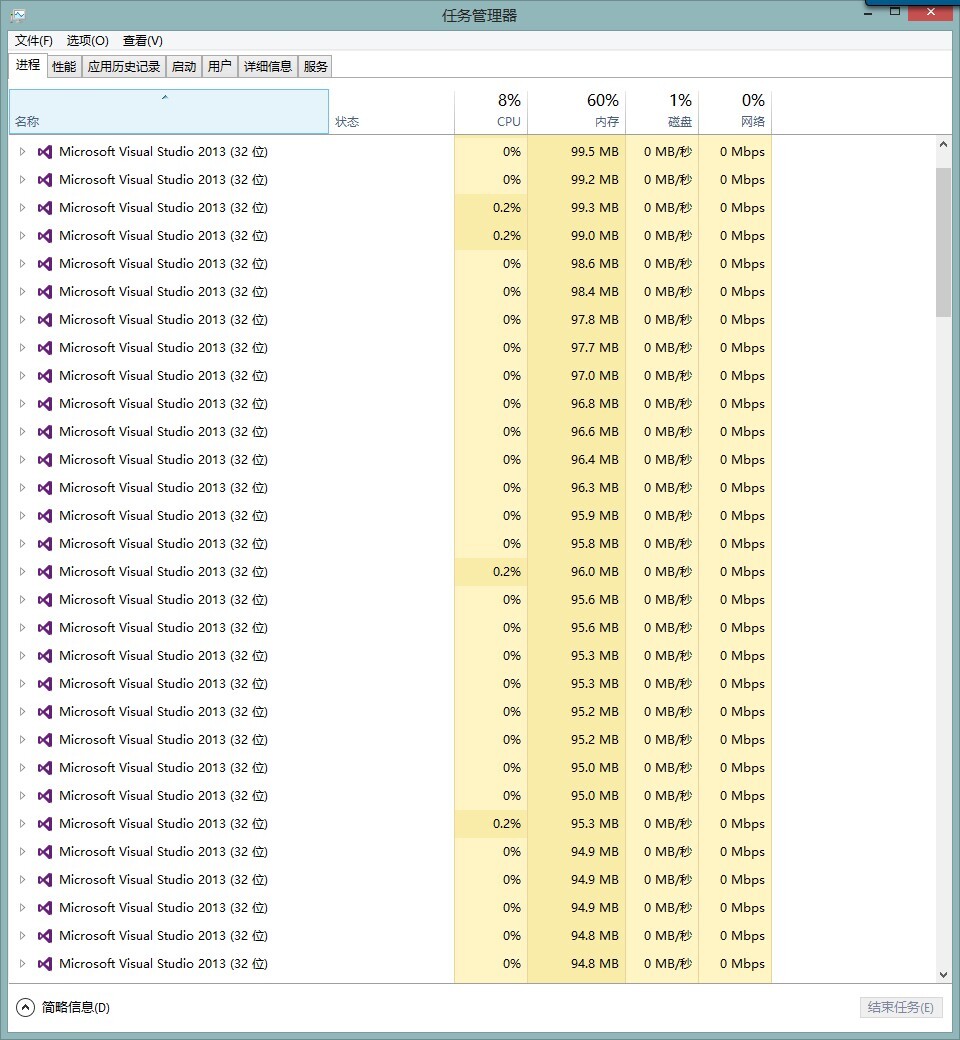This screenshot has width=960, height=1040.
Task: Sort processes by the 磁盘 column header
Action: pos(662,112)
